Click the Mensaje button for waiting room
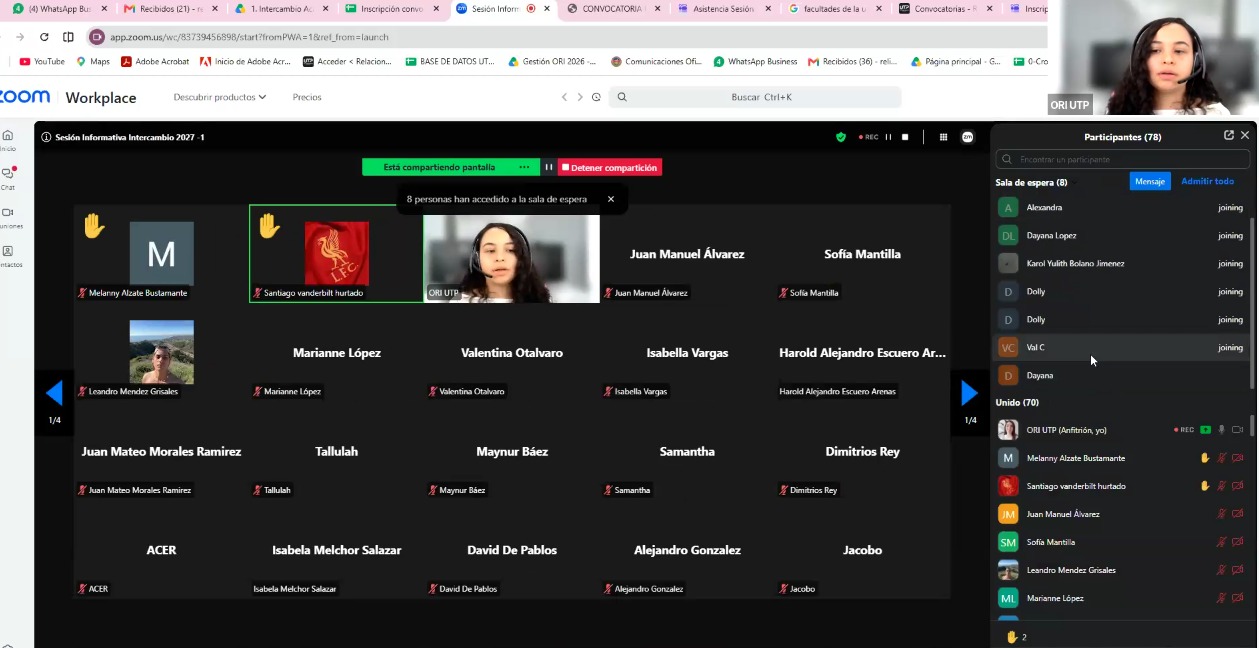 (1150, 181)
